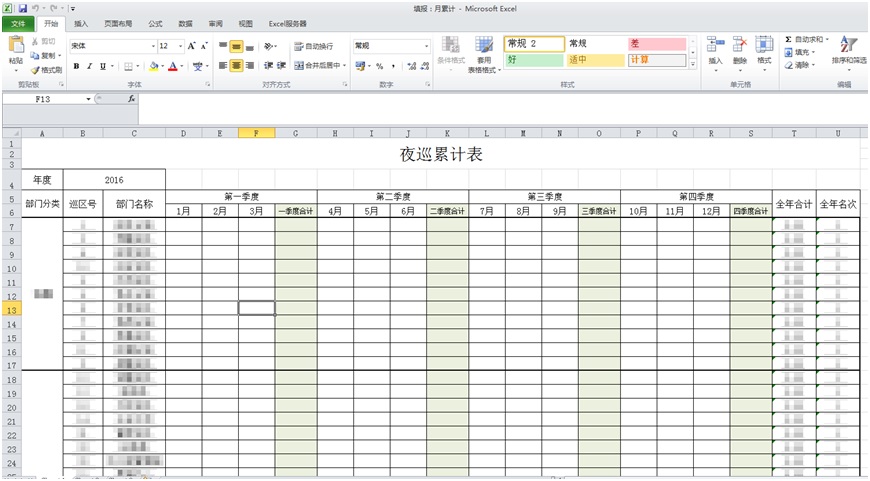Click the green 文件 (File) button

tap(18, 23)
